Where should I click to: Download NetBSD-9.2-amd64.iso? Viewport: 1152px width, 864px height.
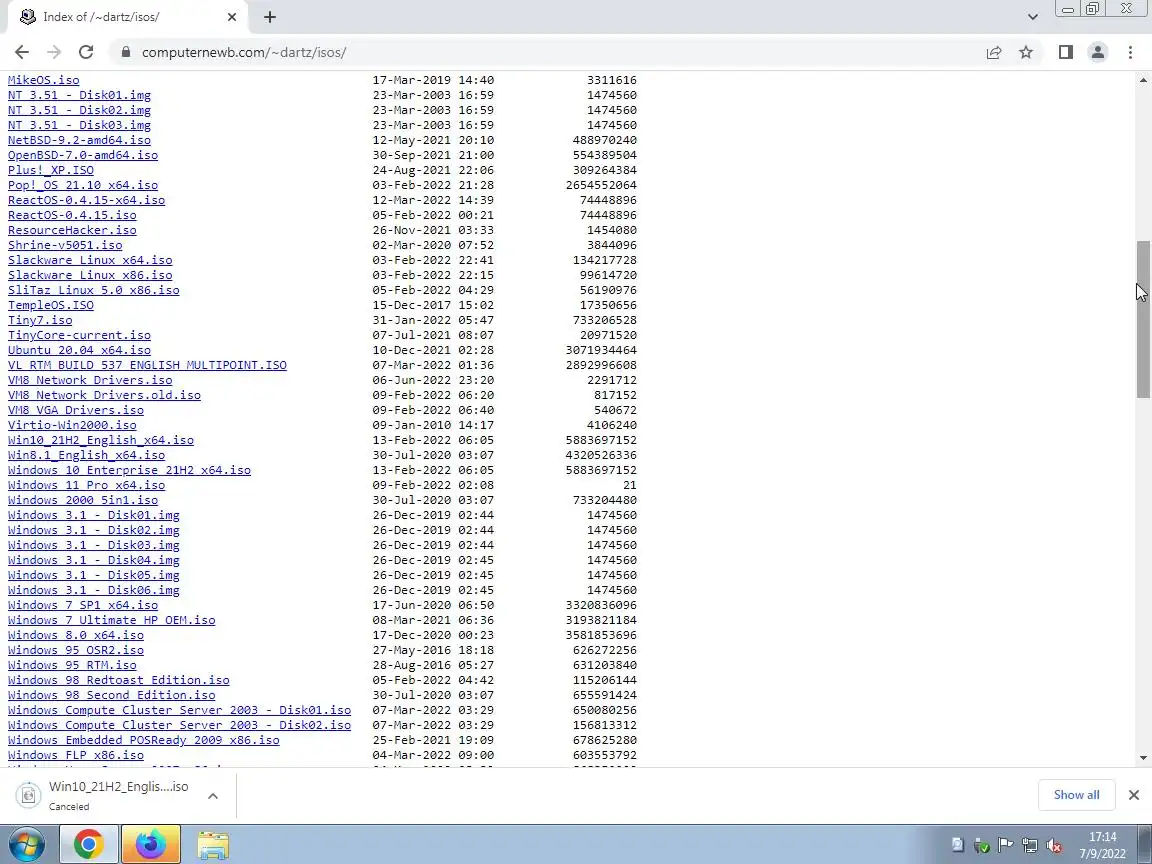click(79, 140)
